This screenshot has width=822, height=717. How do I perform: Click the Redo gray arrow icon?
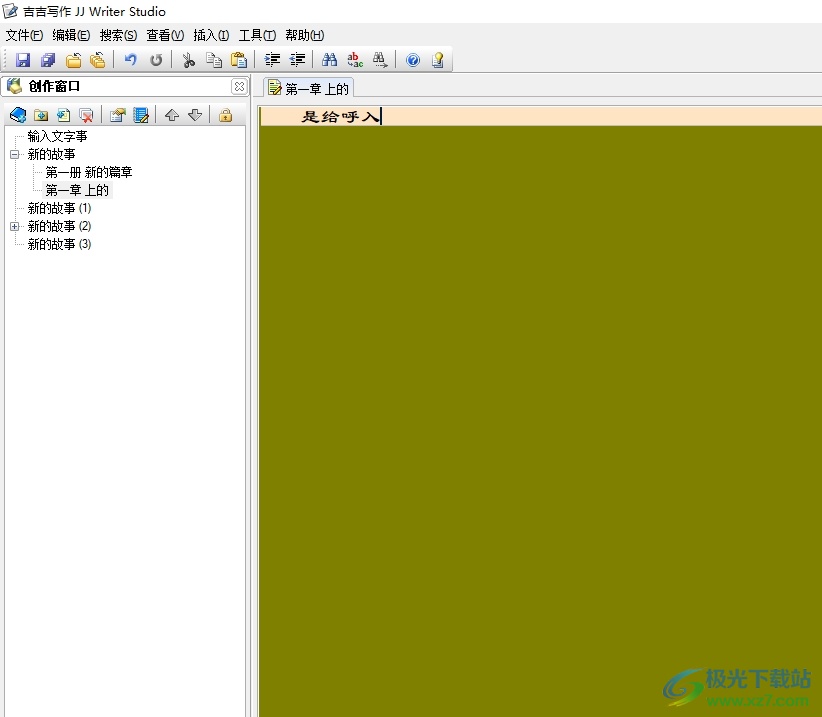[156, 60]
